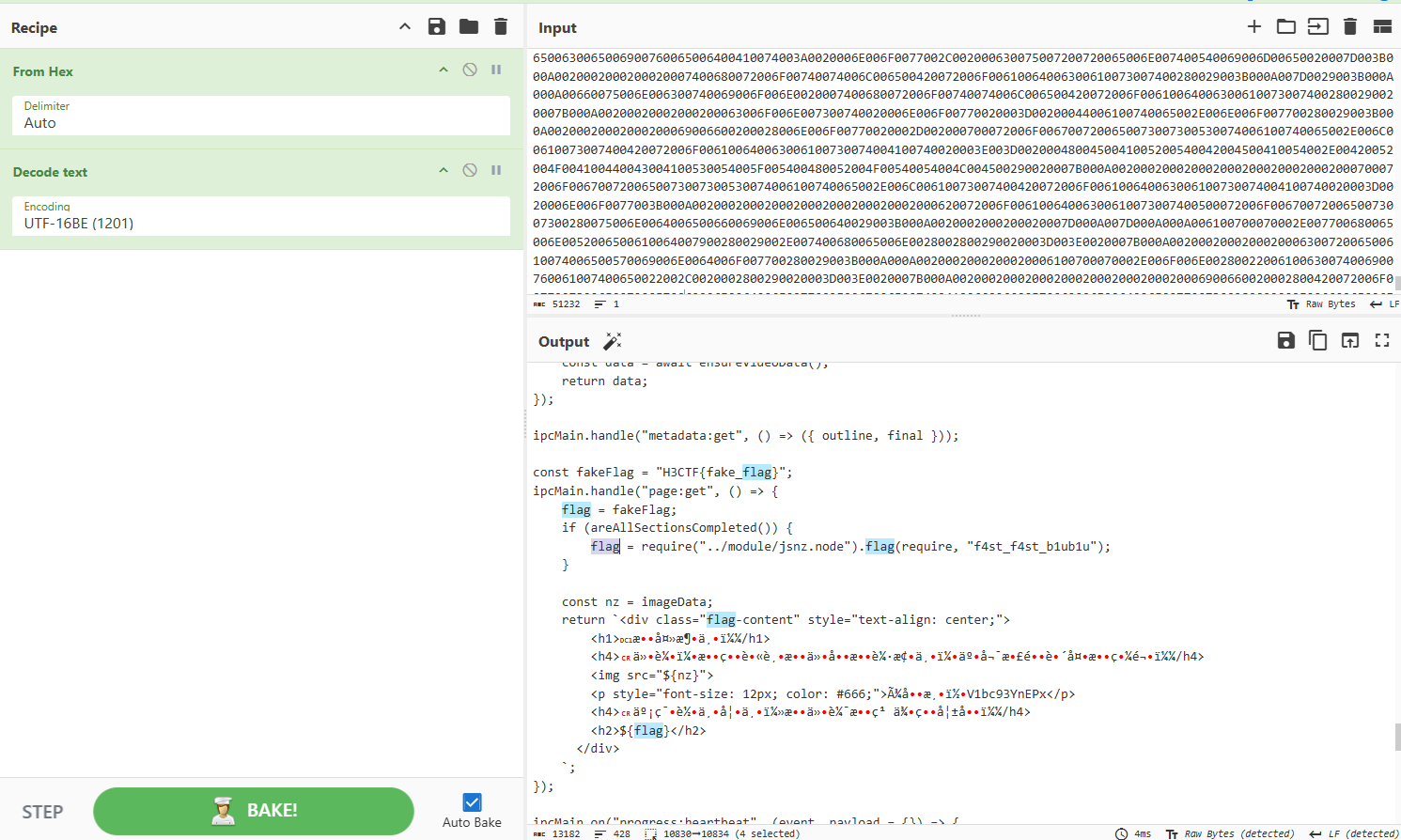Click the Output magic wand icon
Image resolution: width=1401 pixels, height=840 pixels.
click(613, 341)
